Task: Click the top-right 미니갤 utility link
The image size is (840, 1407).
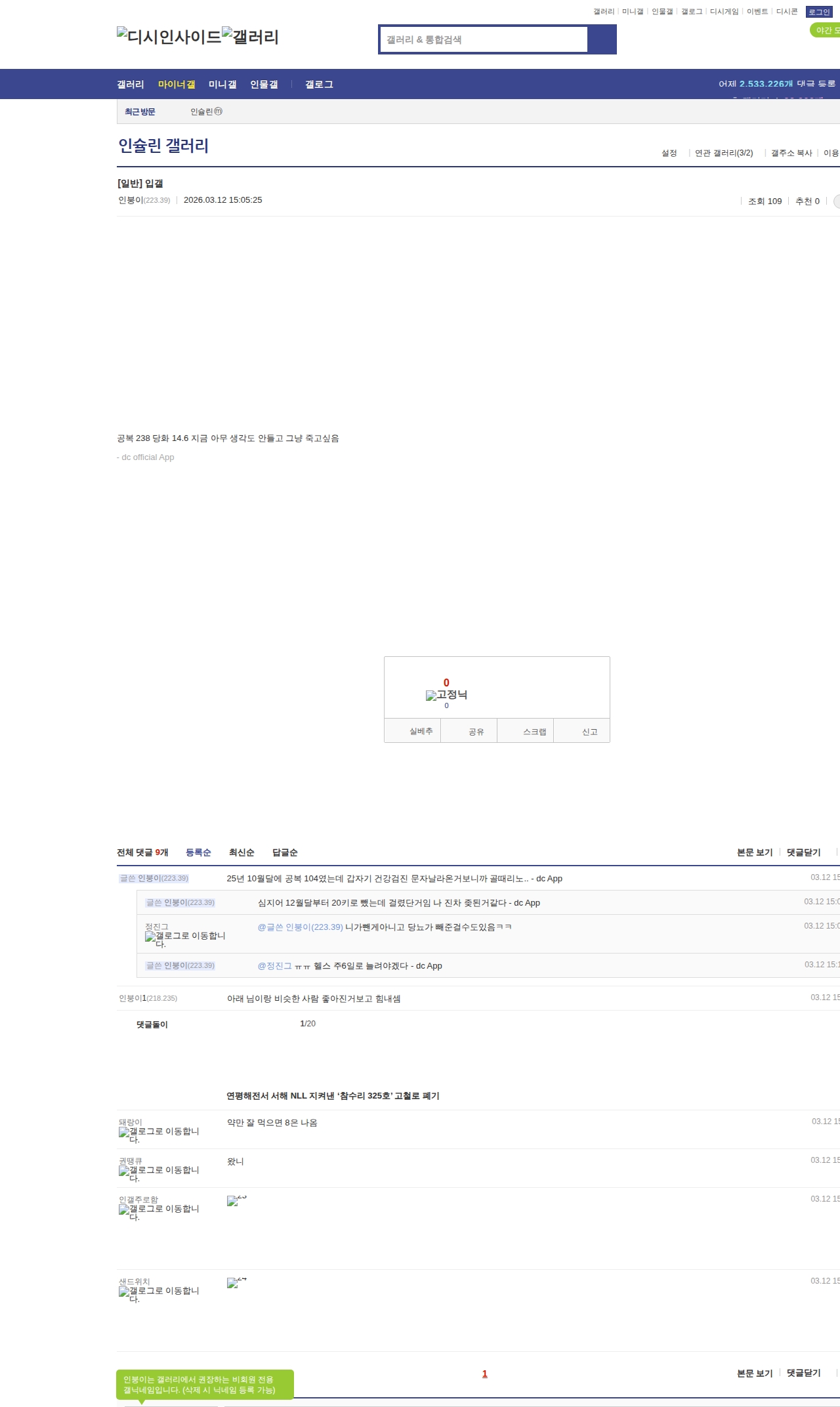Action: [x=633, y=11]
